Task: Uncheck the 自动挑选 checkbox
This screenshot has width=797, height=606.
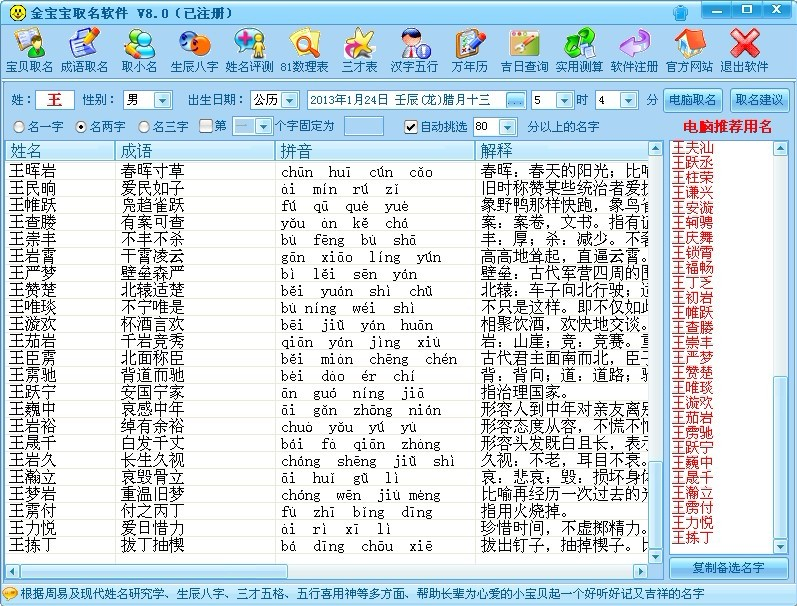Action: click(x=411, y=127)
